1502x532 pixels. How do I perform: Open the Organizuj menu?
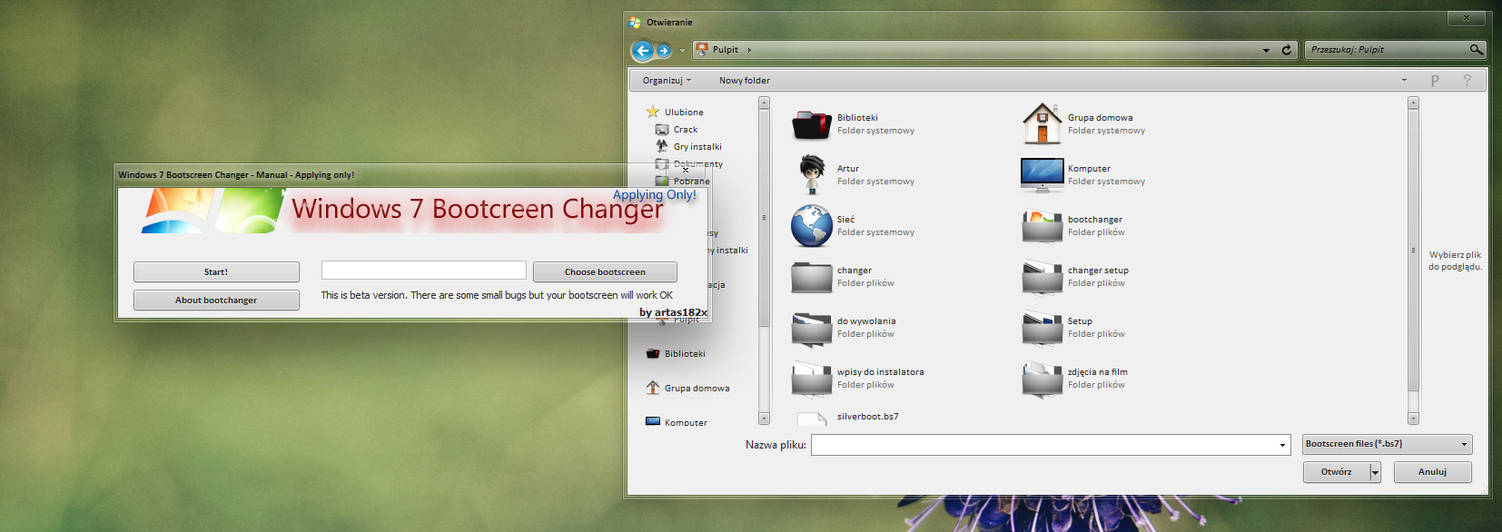click(x=667, y=80)
